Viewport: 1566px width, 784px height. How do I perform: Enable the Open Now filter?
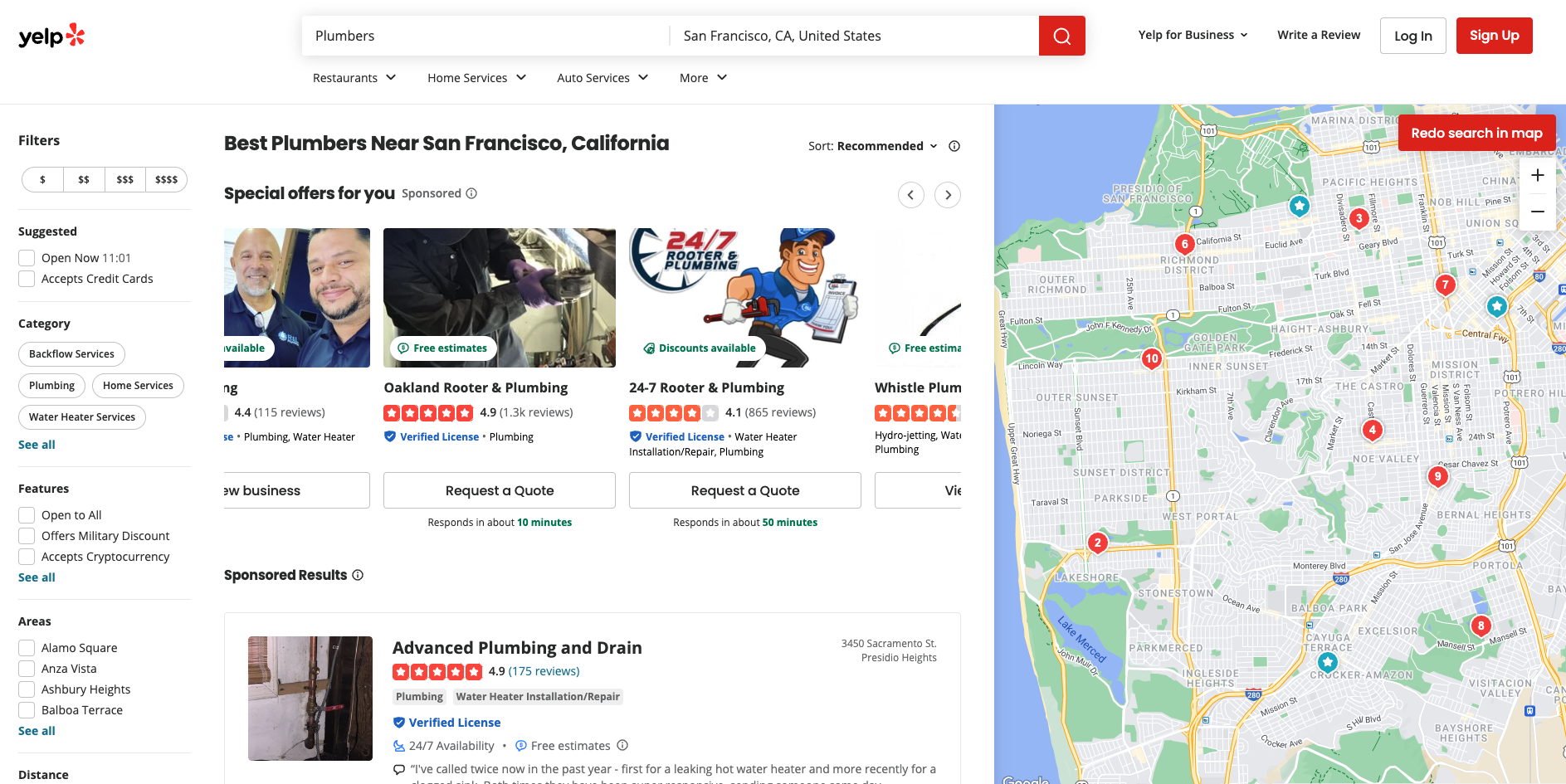tap(26, 257)
